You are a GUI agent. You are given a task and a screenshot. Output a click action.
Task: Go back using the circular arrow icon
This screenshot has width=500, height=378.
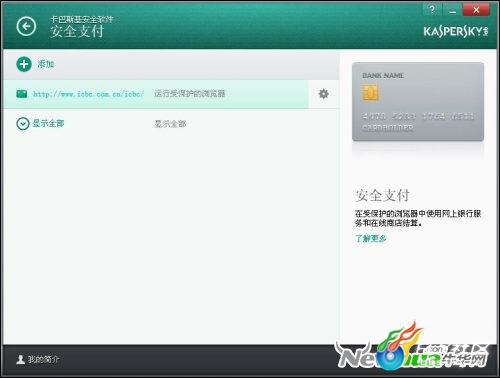[26, 26]
